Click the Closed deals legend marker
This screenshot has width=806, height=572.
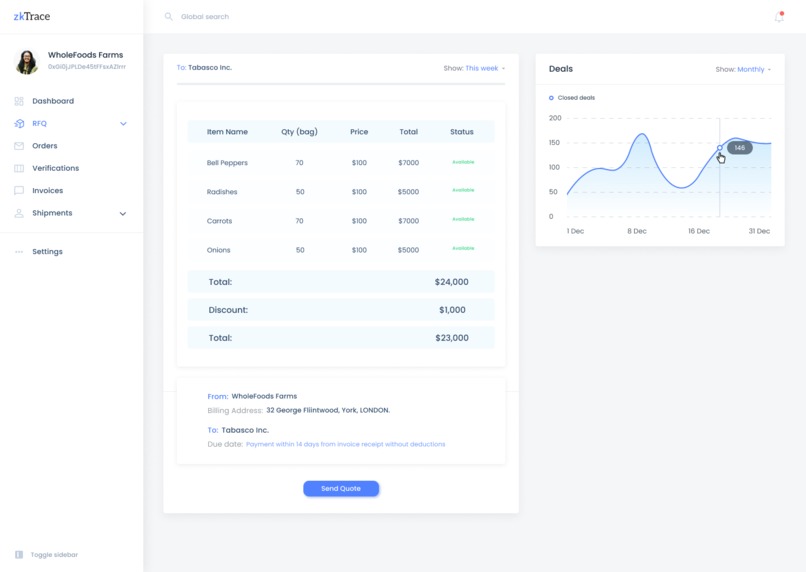[x=551, y=98]
